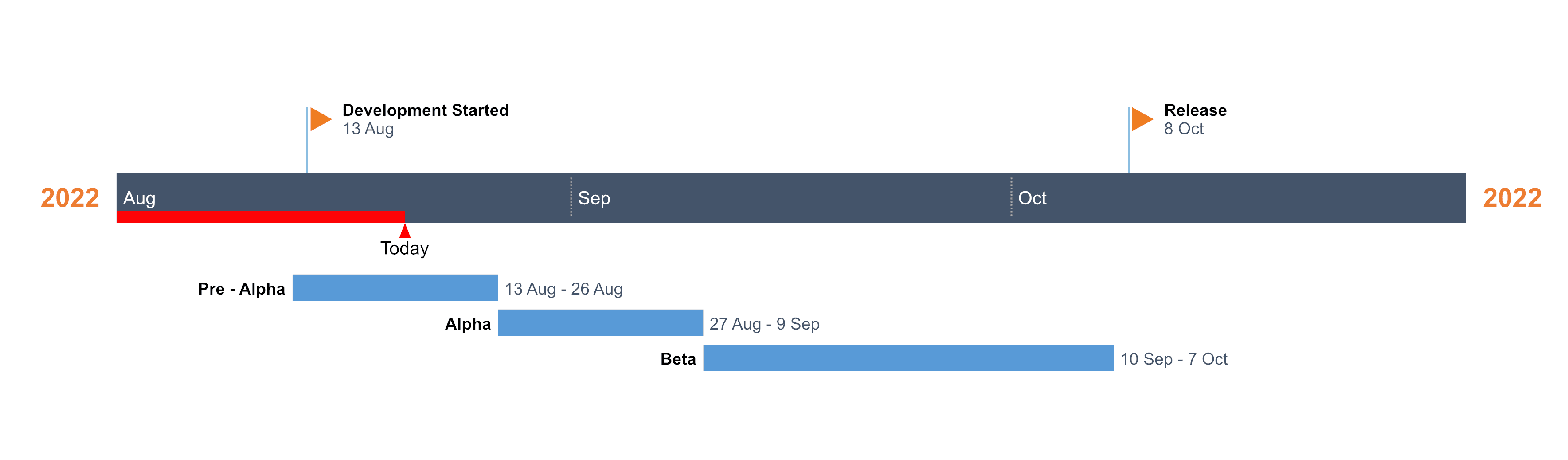Click the Aug month label on timeline
The image size is (1568, 460).
point(139,198)
